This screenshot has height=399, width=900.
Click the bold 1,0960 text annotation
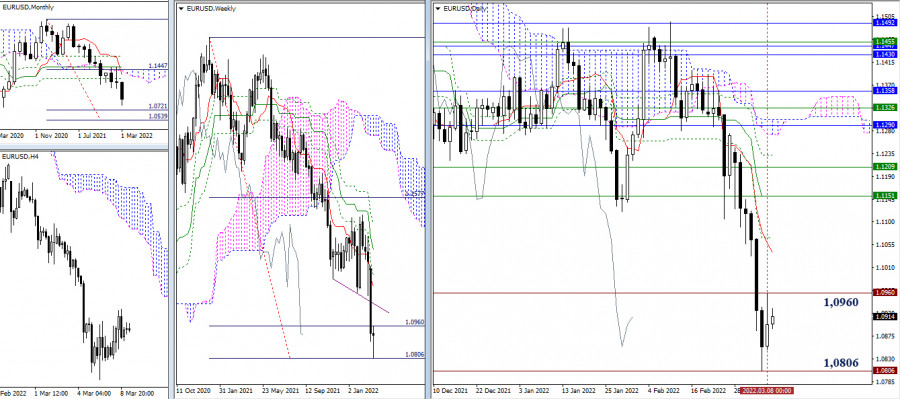[841, 302]
